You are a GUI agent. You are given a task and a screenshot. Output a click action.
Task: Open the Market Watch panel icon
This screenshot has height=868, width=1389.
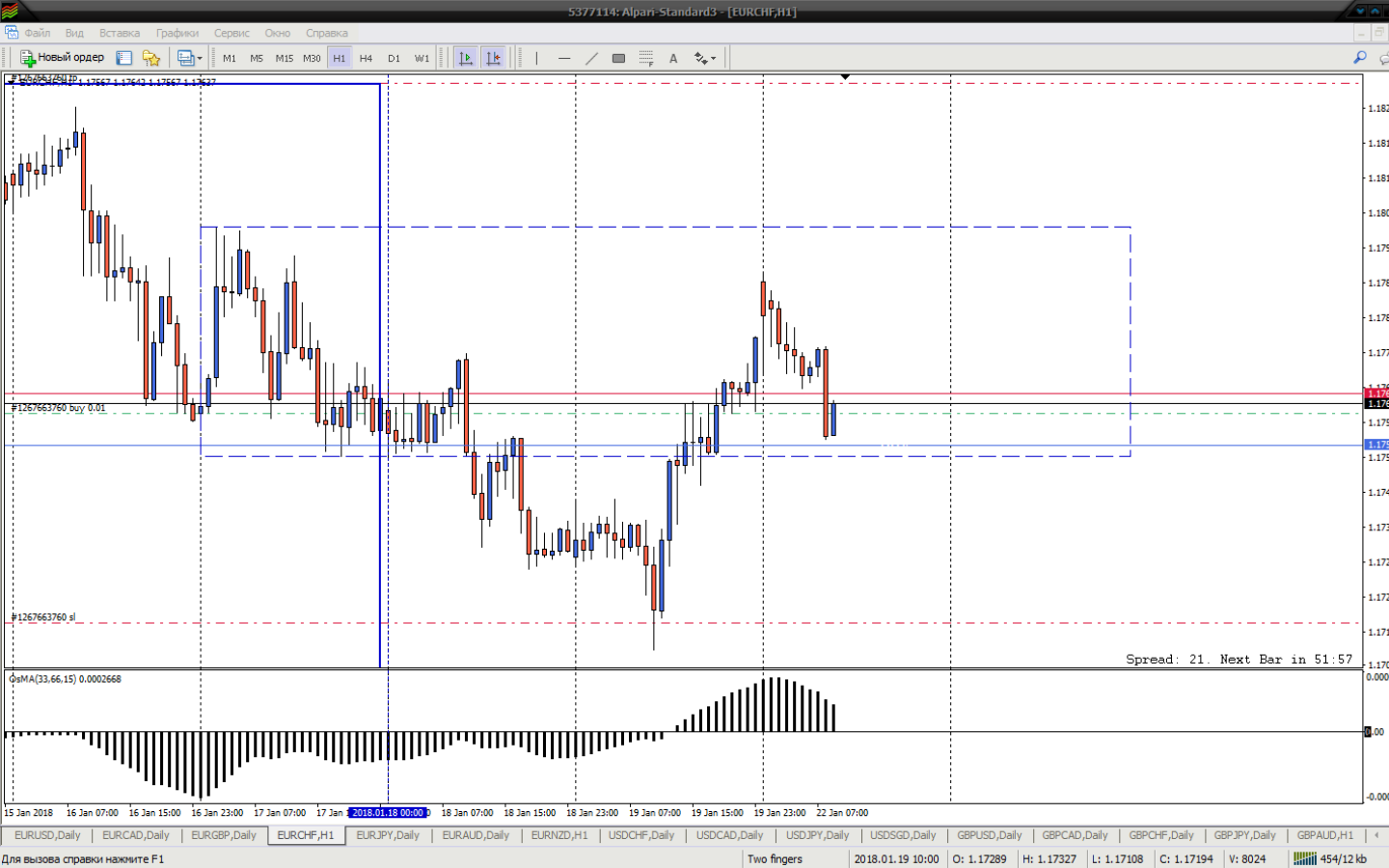[x=124, y=58]
